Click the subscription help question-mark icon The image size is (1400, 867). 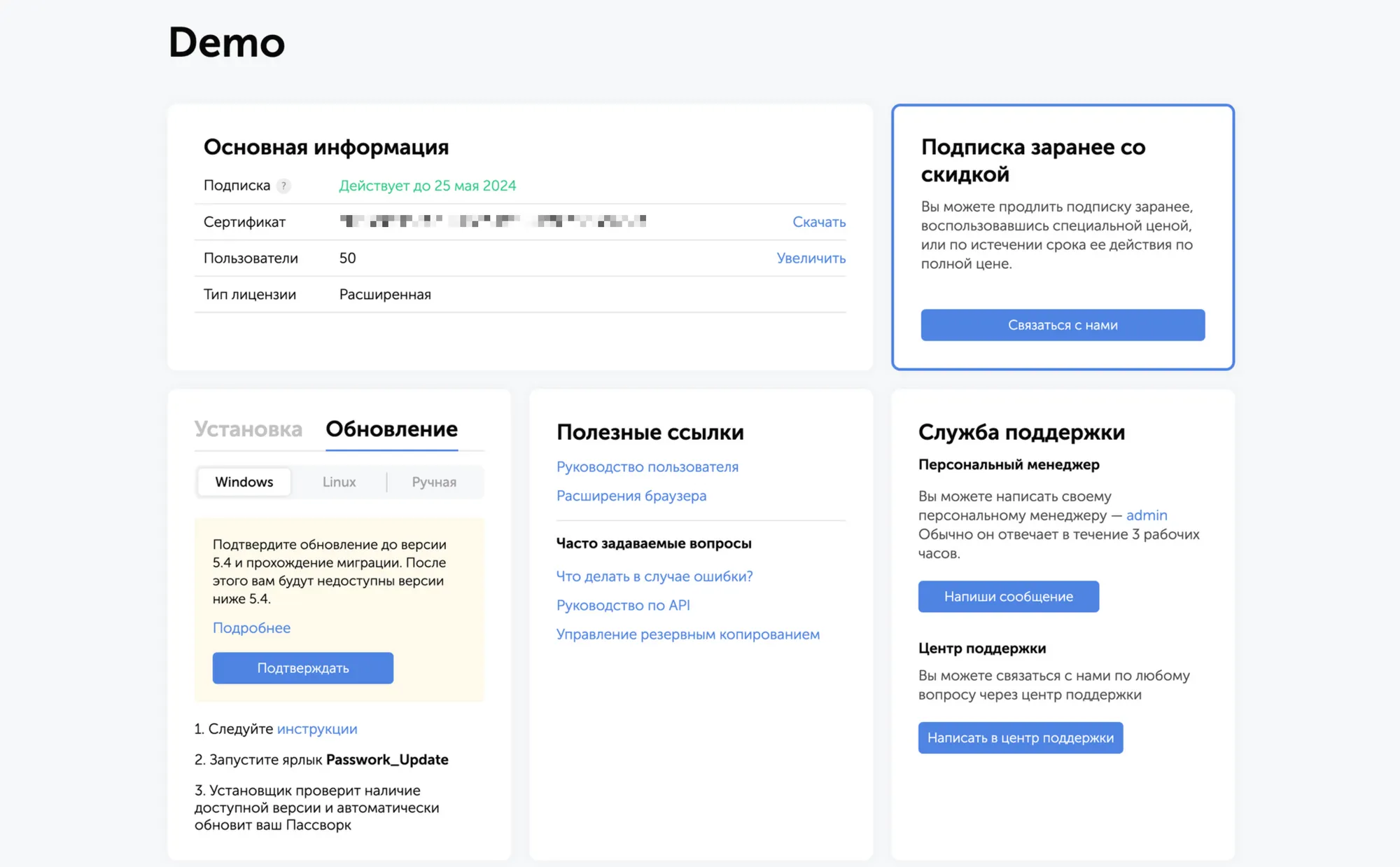pyautogui.click(x=283, y=186)
